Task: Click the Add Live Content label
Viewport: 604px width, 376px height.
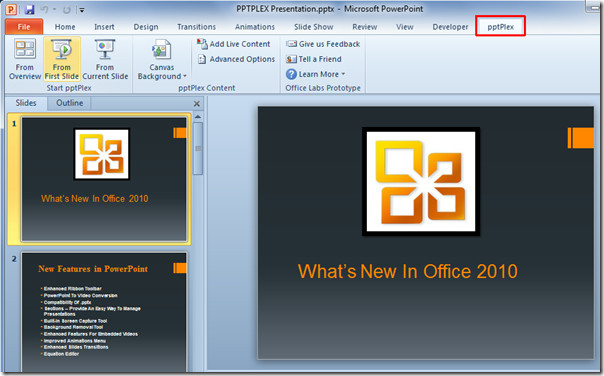Action: [x=240, y=44]
